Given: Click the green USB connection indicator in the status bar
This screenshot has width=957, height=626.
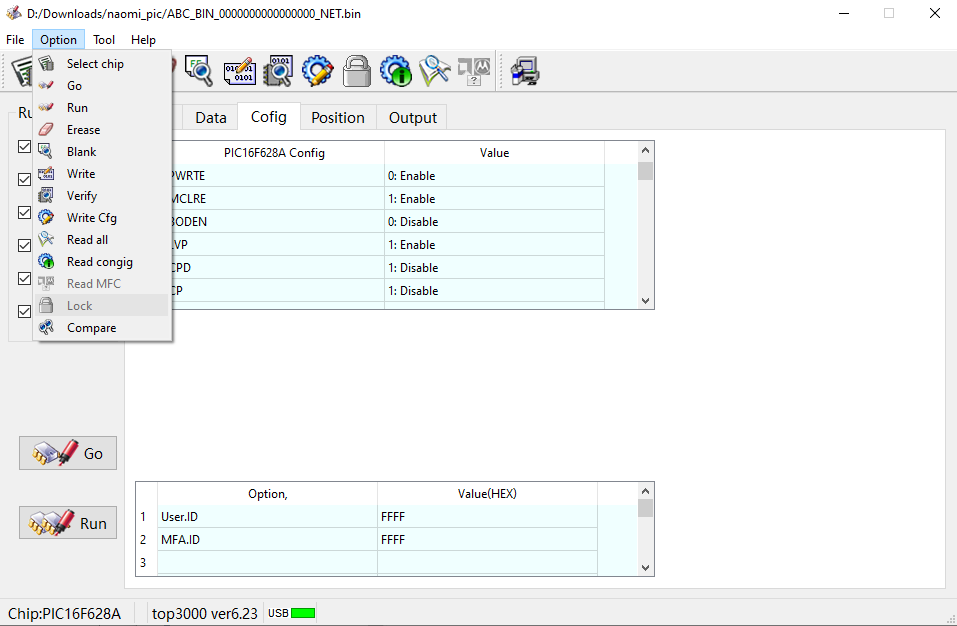Looking at the screenshot, I should pyautogui.click(x=303, y=613).
